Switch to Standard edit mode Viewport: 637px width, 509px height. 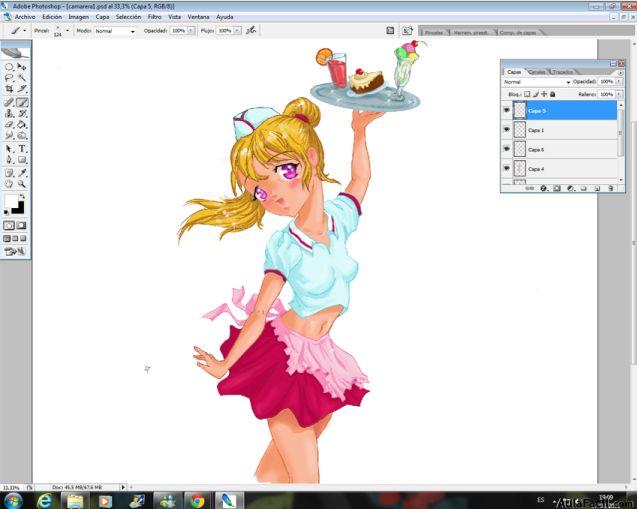9,225
